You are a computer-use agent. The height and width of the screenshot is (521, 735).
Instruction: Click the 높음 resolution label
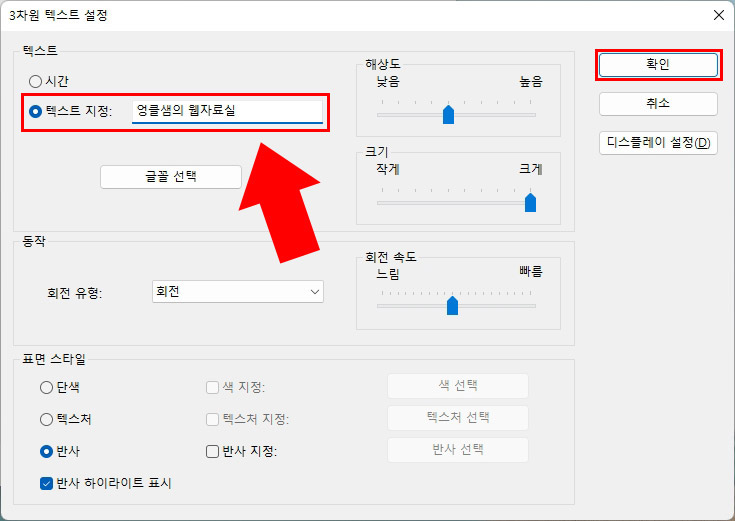click(x=531, y=82)
